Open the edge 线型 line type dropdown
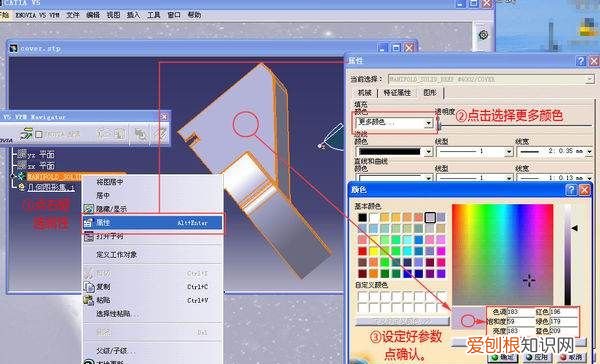 tap(509, 152)
